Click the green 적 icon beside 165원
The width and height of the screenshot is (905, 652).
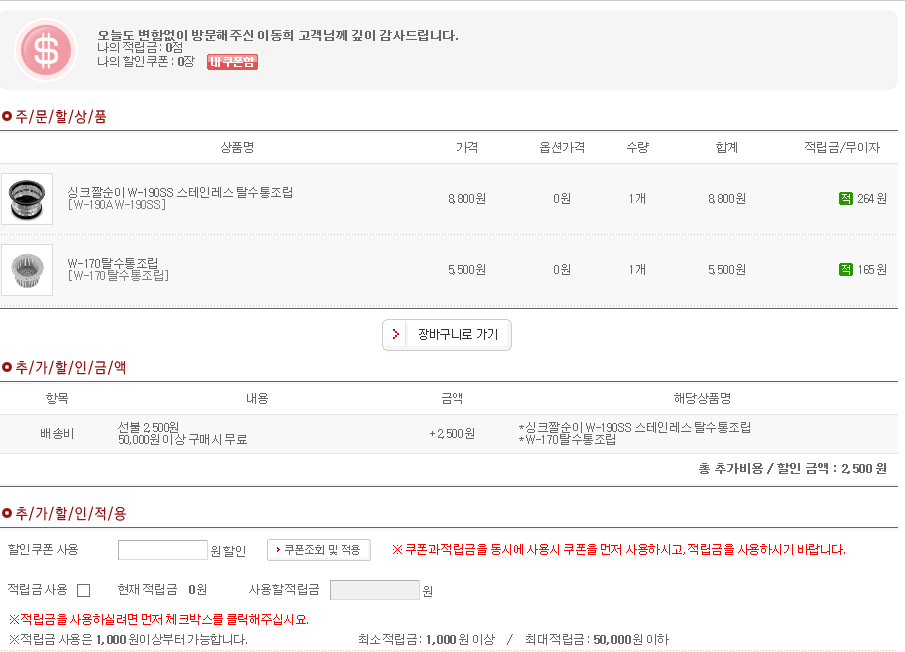tap(845, 270)
